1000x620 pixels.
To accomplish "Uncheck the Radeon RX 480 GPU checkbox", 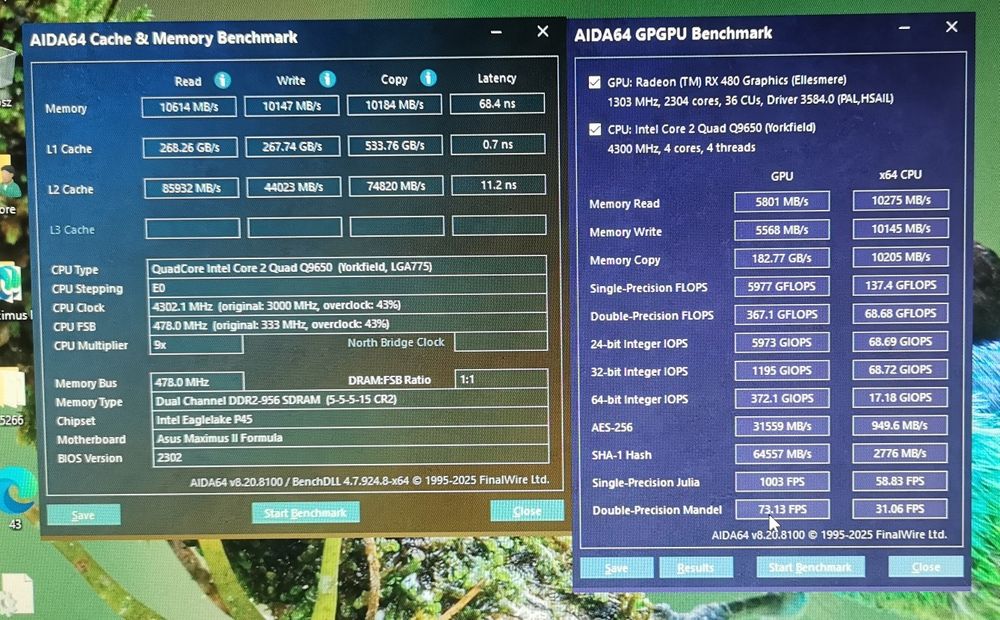I will pyautogui.click(x=594, y=82).
